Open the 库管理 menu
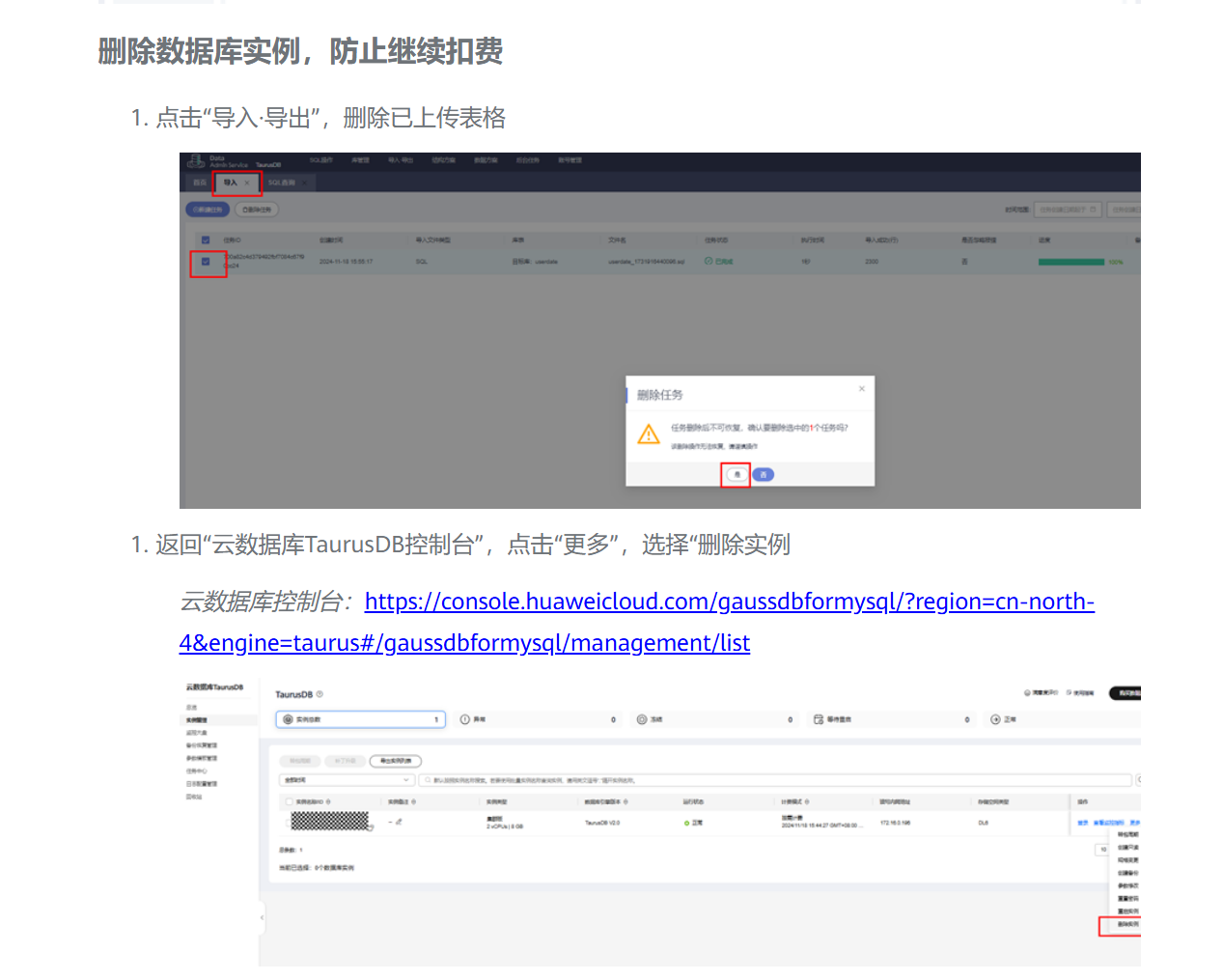This screenshot has height=980, width=1223. point(360,160)
